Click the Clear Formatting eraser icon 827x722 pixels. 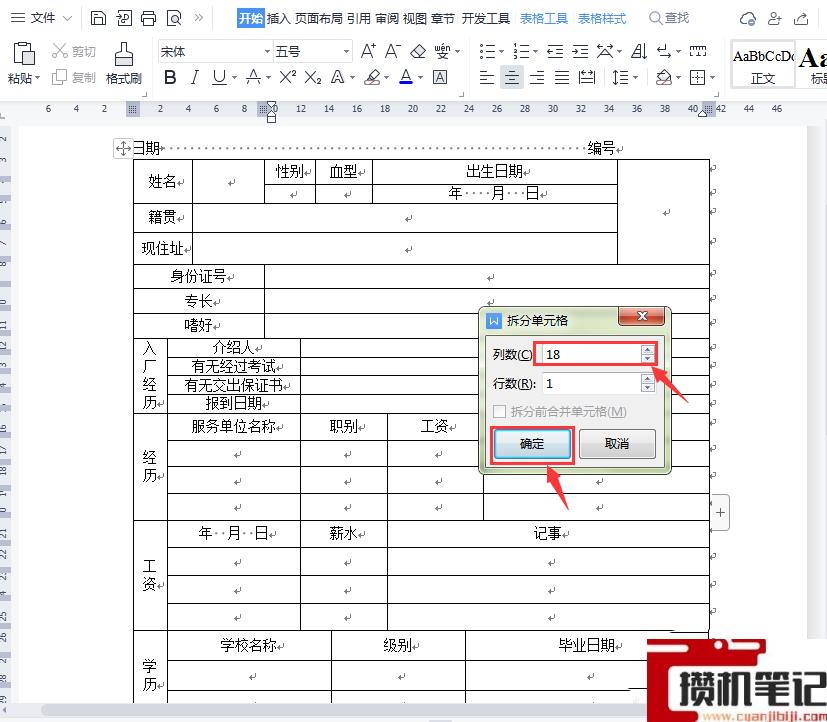[418, 51]
